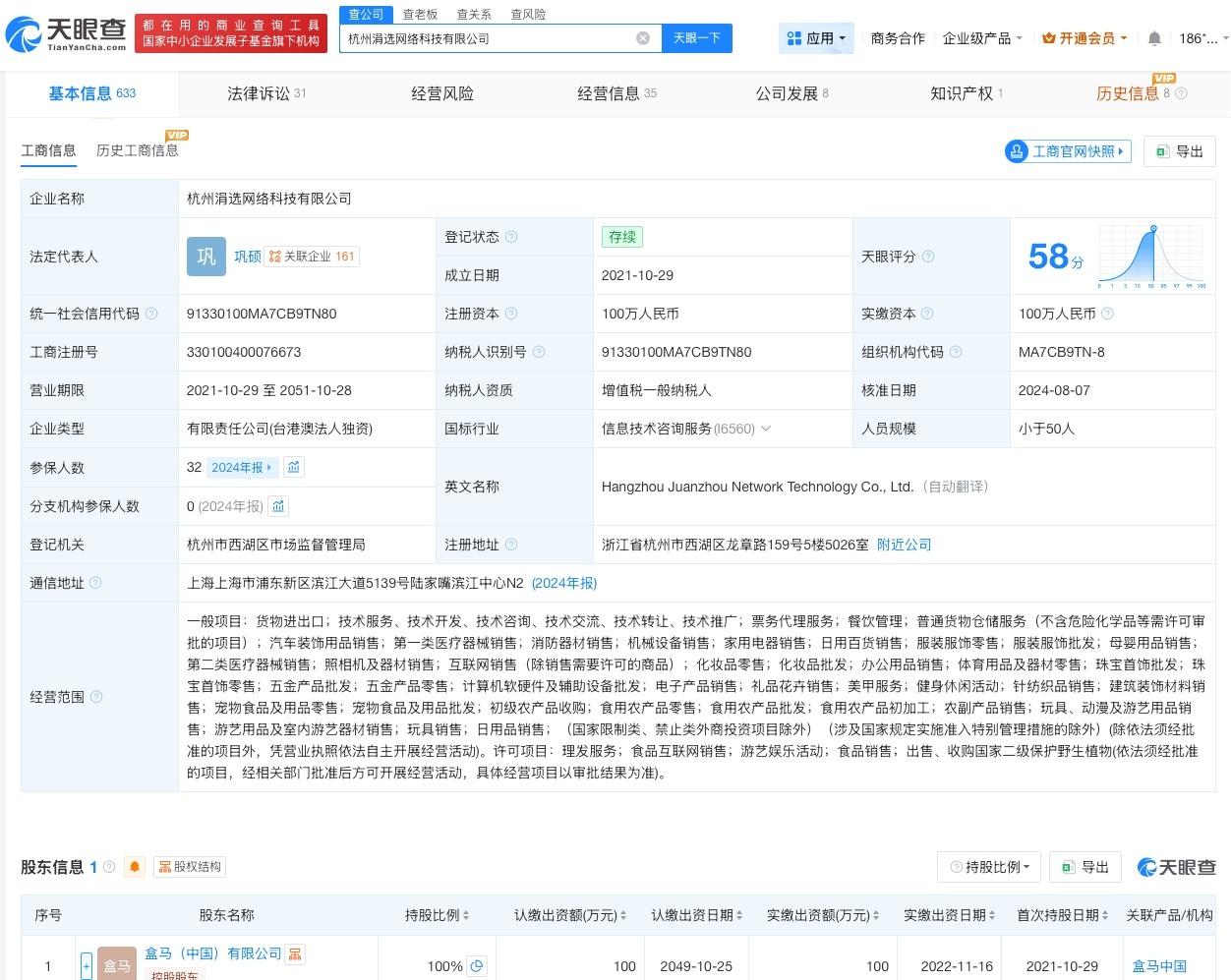Expand the 信息技术咨询服务 industry chevron
The width and height of the screenshot is (1231, 980).
tap(767, 429)
